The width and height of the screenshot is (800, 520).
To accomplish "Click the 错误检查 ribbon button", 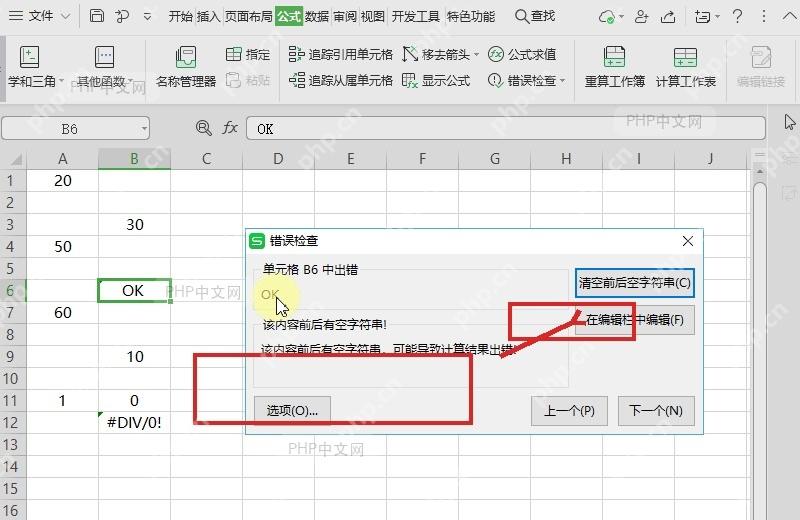I will (522, 80).
